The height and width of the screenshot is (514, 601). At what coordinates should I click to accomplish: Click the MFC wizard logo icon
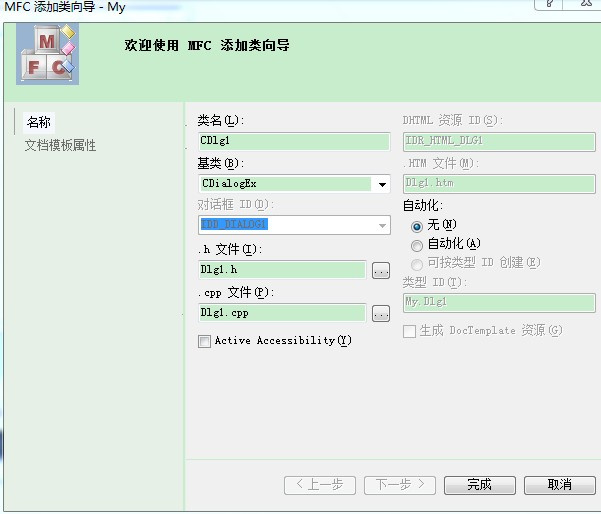(48, 54)
